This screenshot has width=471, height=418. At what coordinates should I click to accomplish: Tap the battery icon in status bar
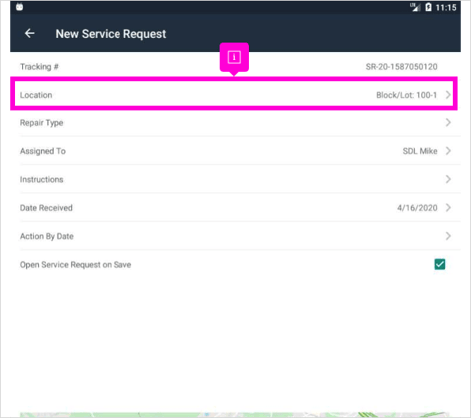(x=428, y=7)
